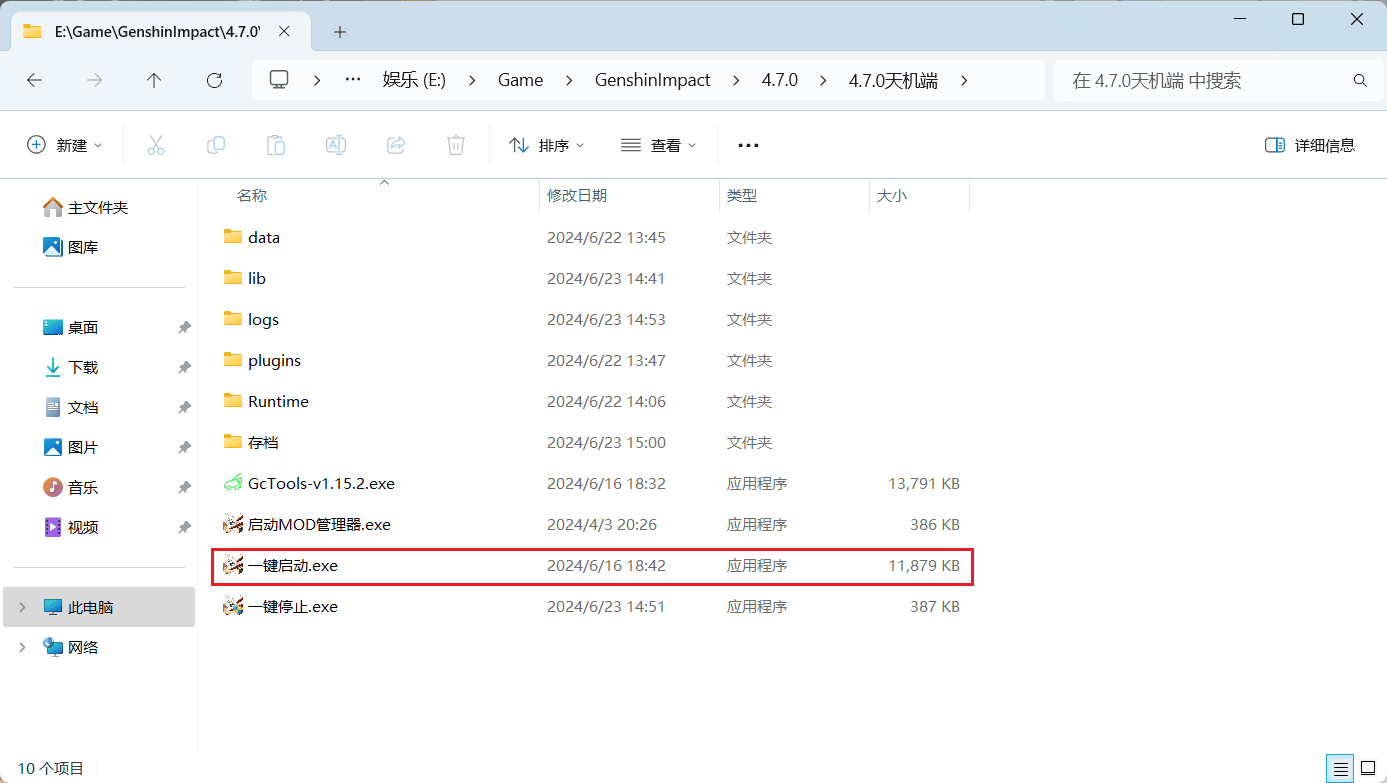Click the data folder icon
Image resolution: width=1387 pixels, height=783 pixels.
tap(233, 237)
